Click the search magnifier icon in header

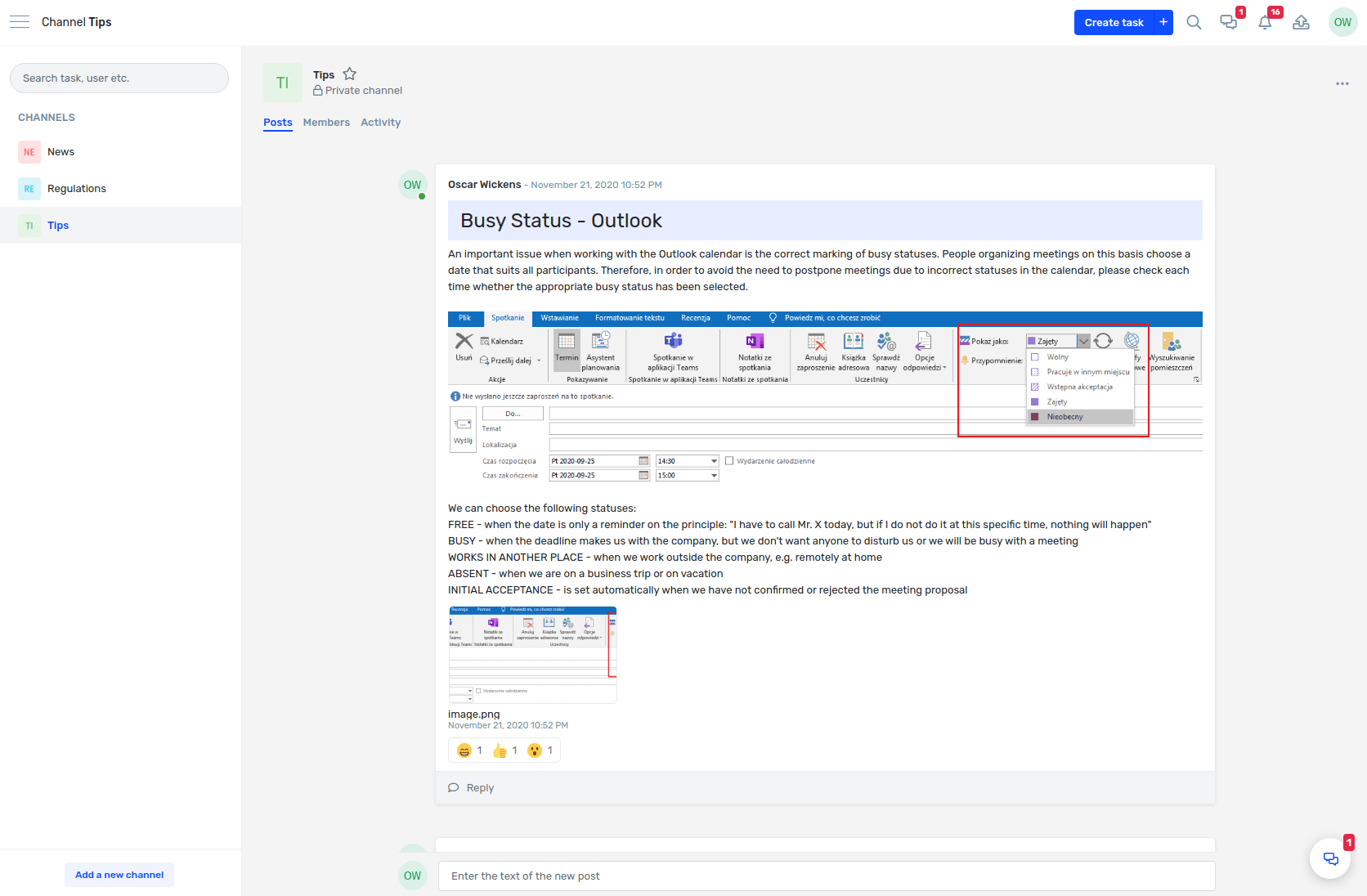tap(1194, 23)
